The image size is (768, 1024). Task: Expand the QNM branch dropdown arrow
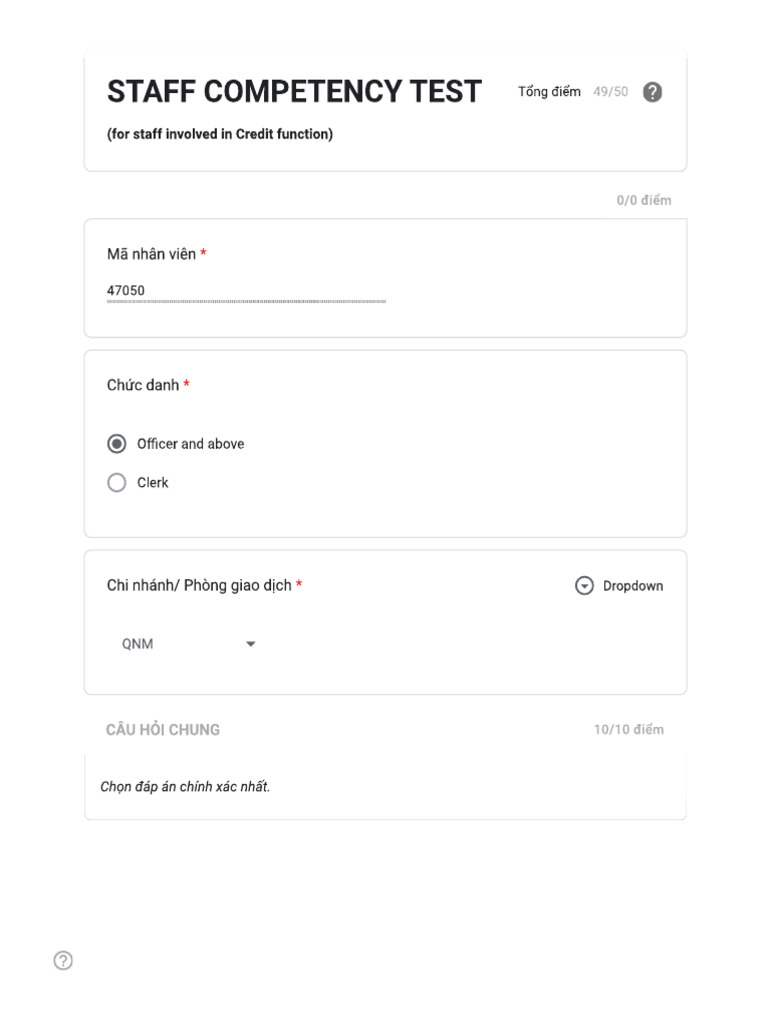pyautogui.click(x=250, y=643)
